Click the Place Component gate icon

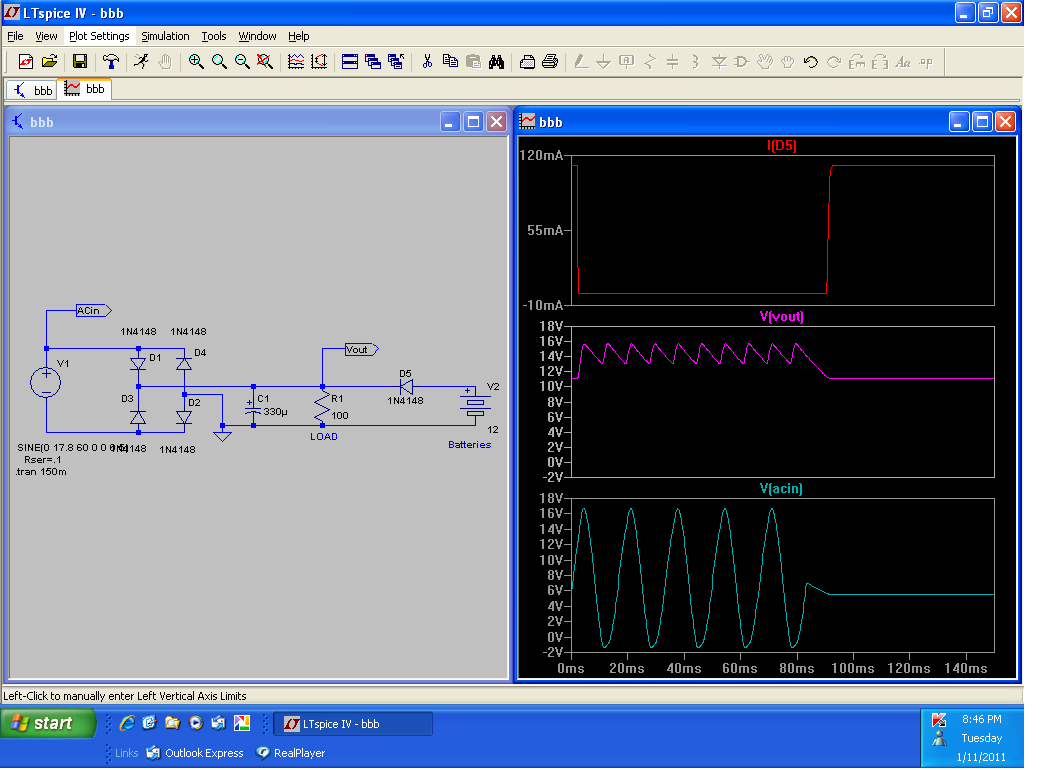click(742, 62)
